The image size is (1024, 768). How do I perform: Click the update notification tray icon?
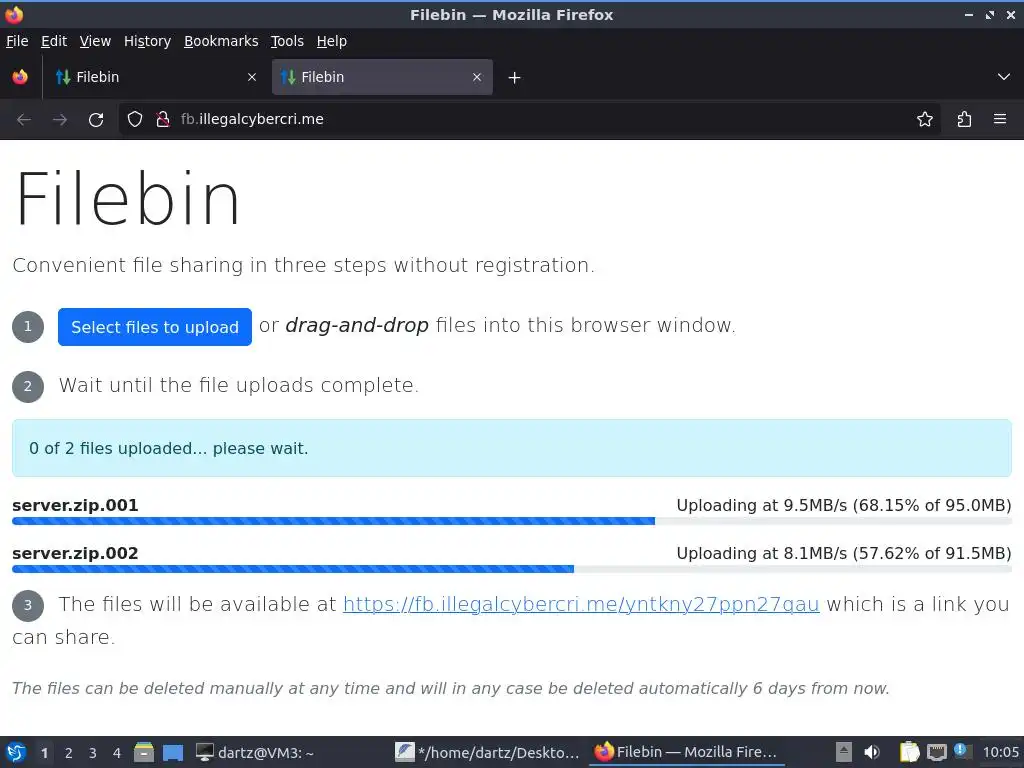click(x=961, y=750)
